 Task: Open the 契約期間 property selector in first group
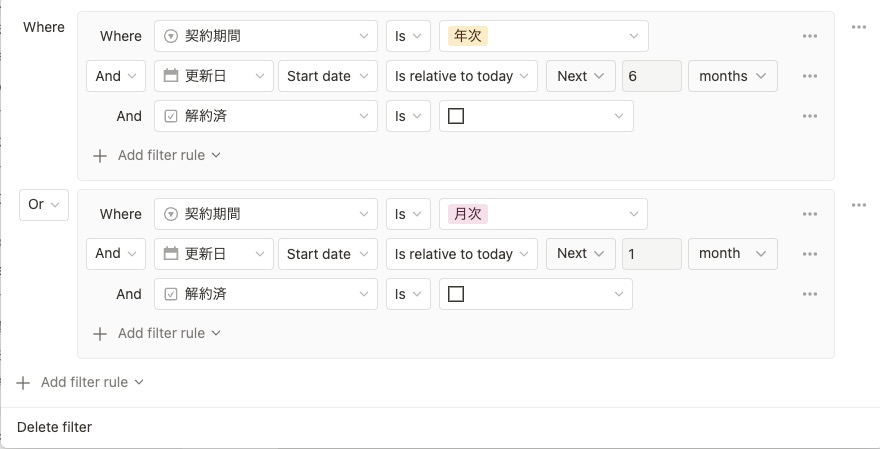(266, 36)
